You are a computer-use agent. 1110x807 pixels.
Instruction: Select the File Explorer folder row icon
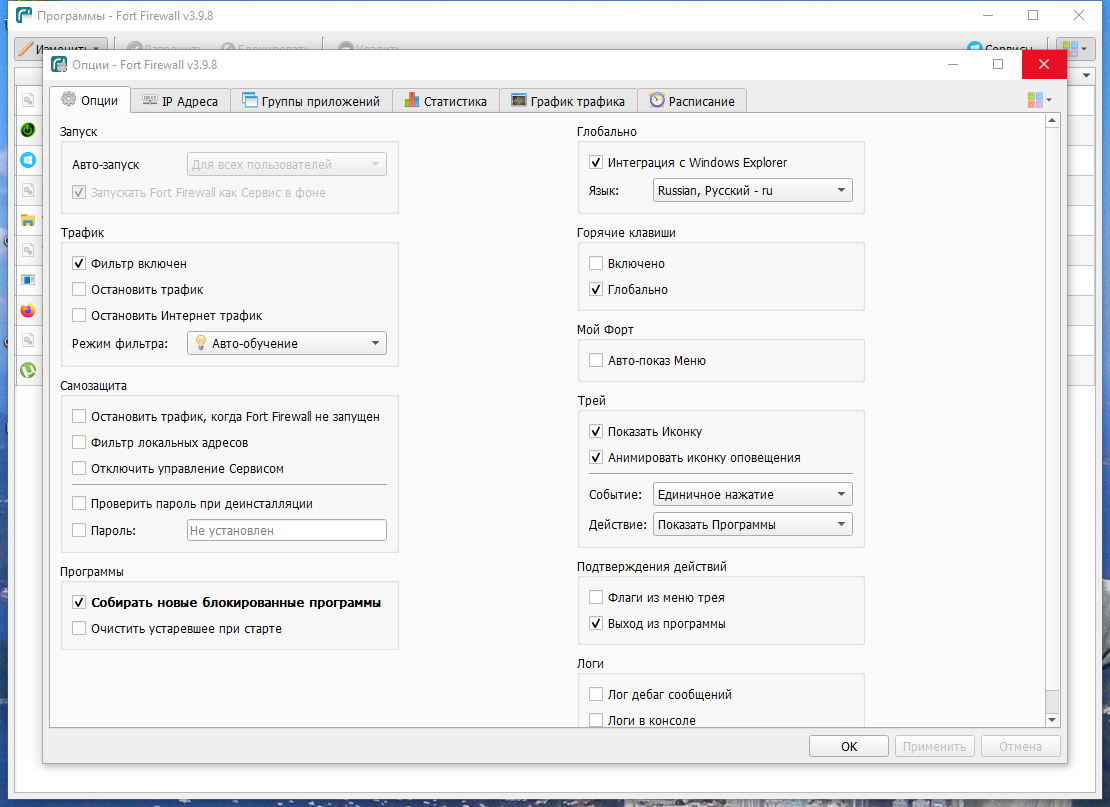point(28,220)
